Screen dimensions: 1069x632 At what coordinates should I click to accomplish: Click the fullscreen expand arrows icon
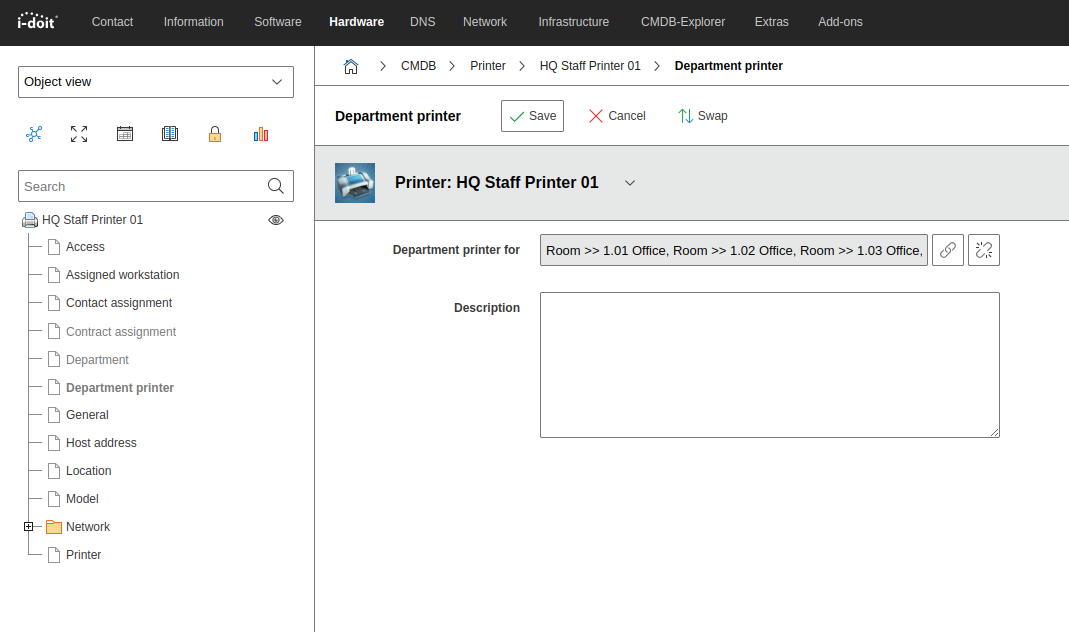79,134
